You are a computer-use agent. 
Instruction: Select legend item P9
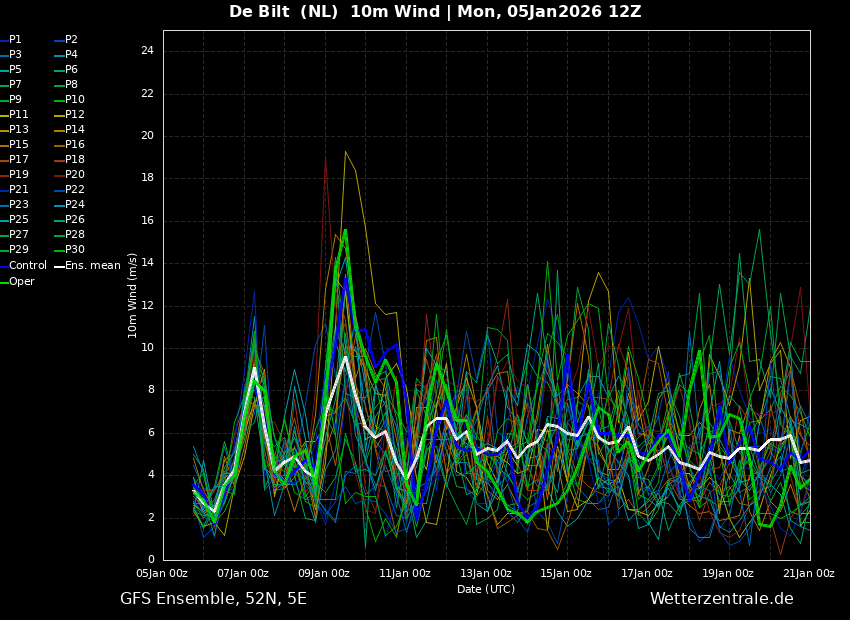11,100
